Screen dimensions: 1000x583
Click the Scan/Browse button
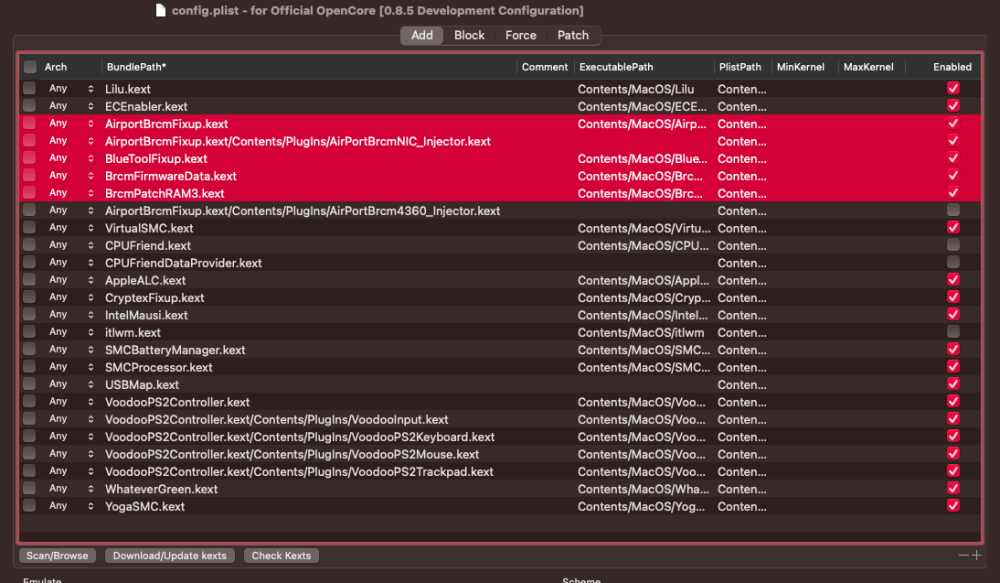pyautogui.click(x=57, y=556)
